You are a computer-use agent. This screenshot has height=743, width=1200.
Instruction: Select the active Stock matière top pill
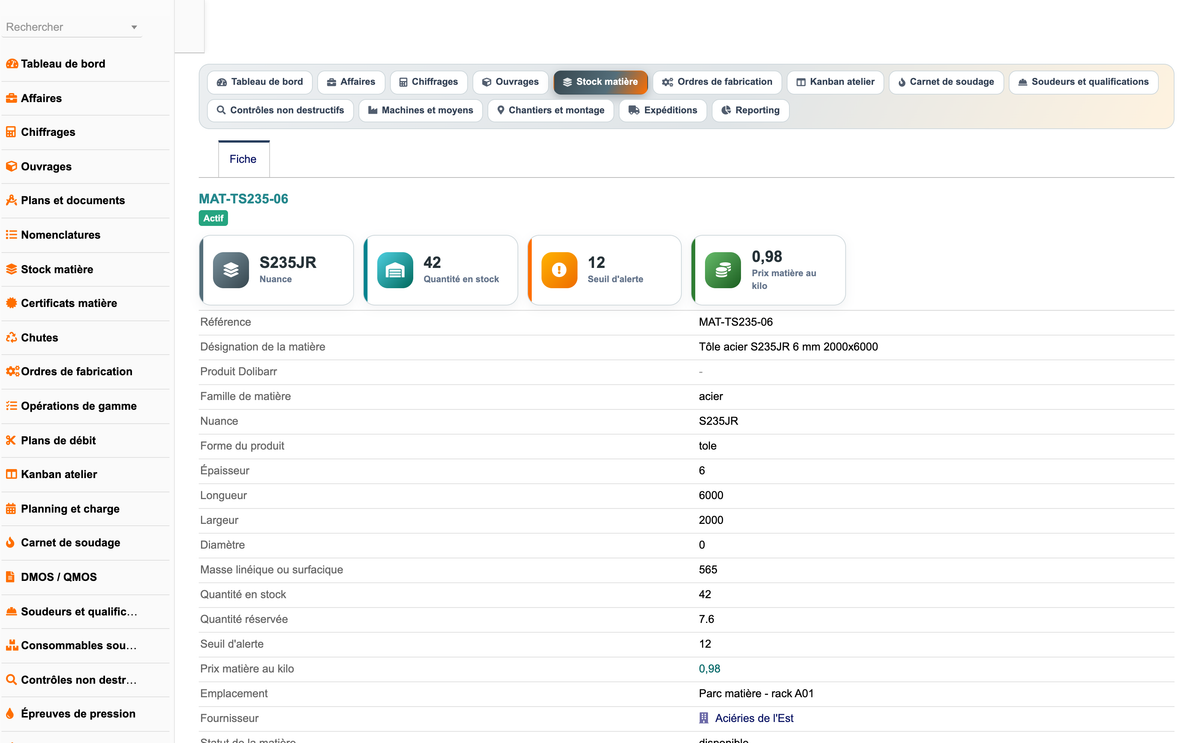[x=601, y=82]
